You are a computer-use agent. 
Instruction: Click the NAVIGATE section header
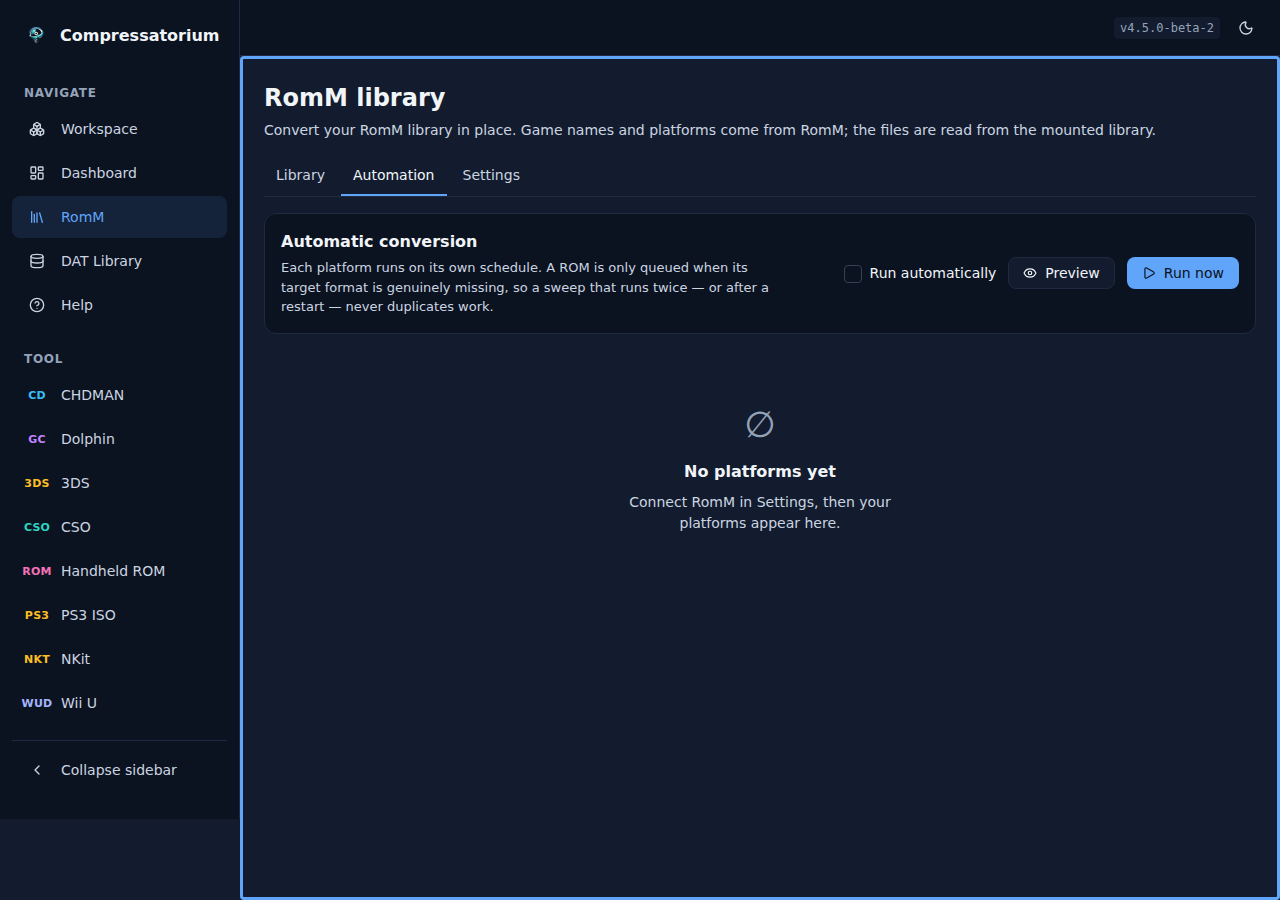coord(60,93)
